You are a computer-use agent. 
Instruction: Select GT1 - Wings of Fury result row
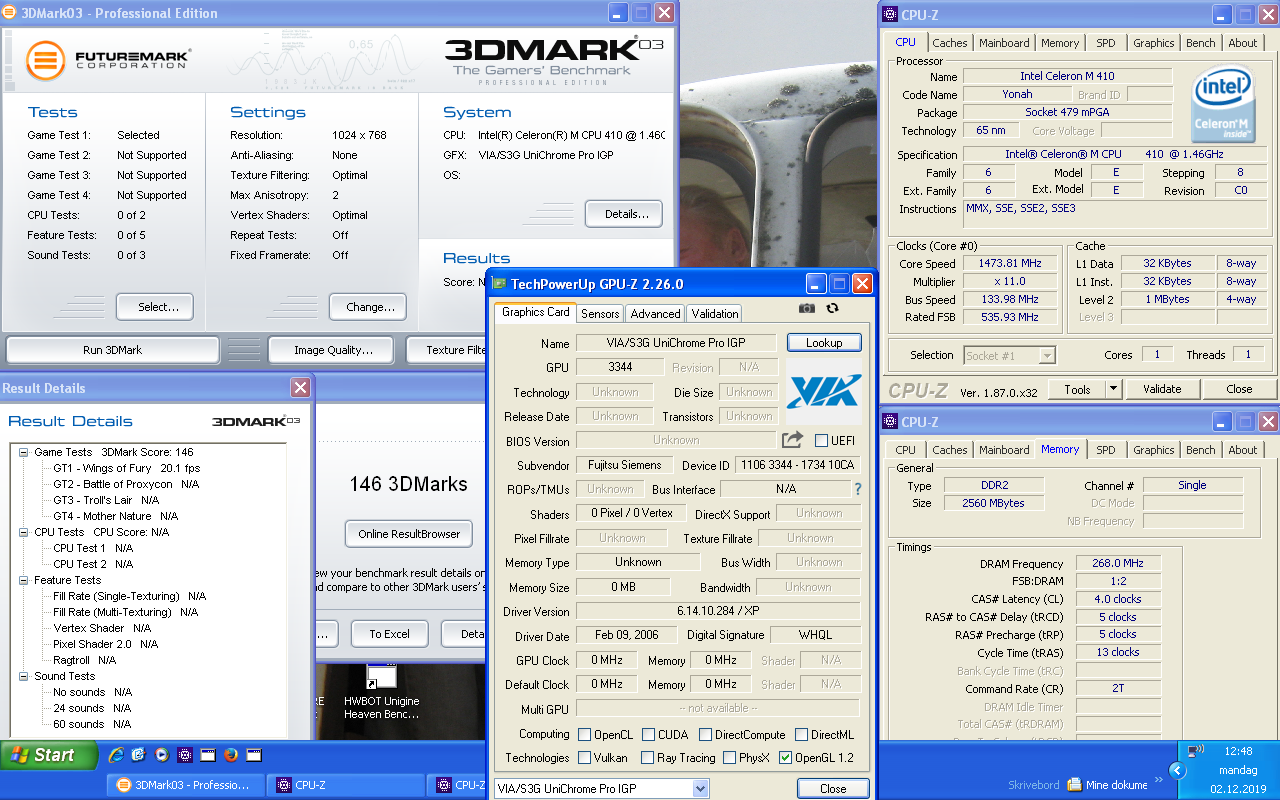point(126,468)
